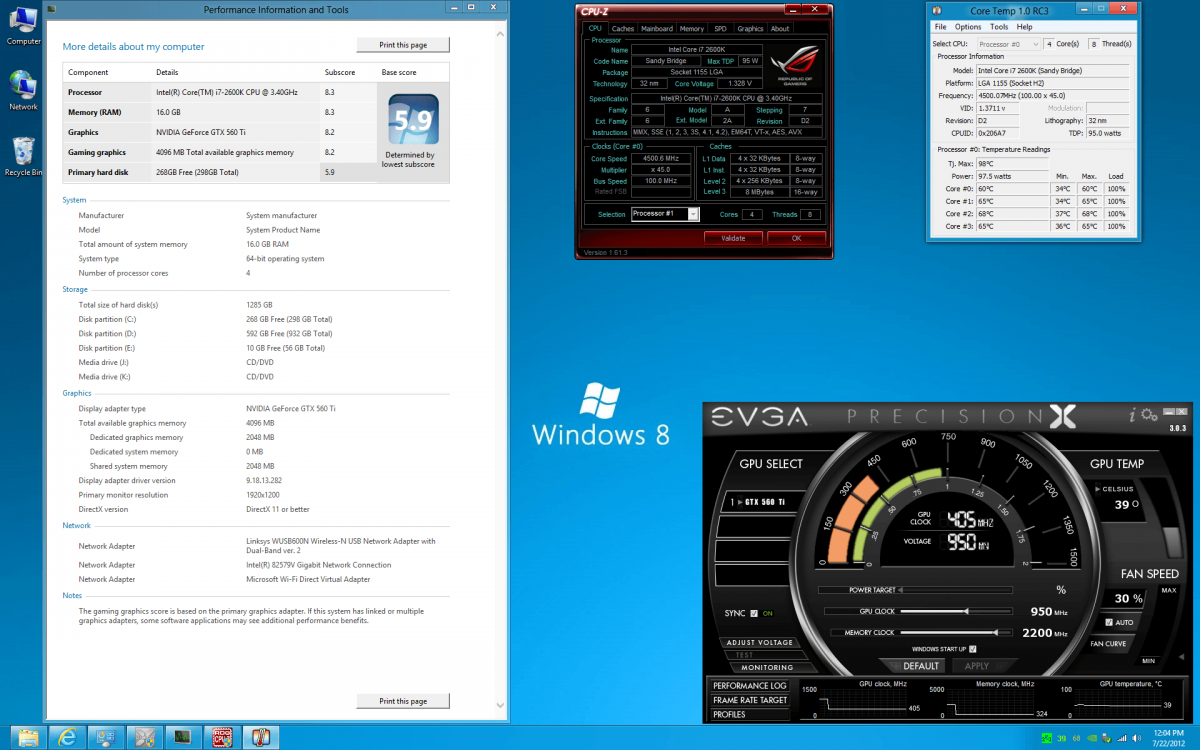Open the Recycle Bin desktop icon

pos(23,157)
